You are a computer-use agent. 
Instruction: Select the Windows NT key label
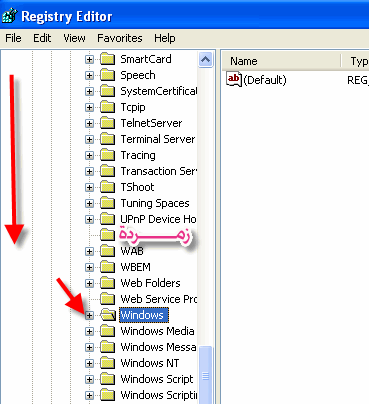(150, 363)
